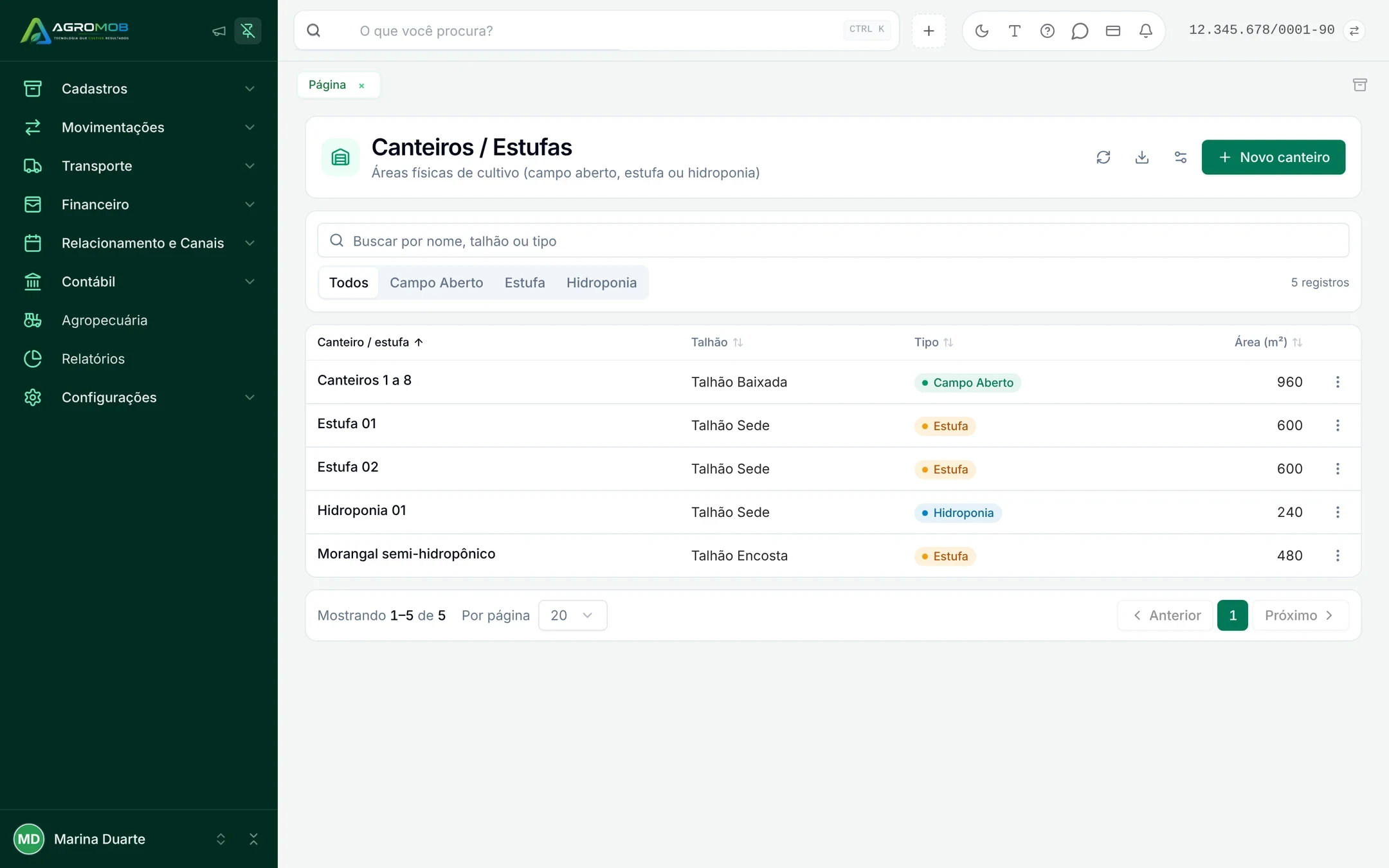Open the help question mark icon
Screen dimensions: 1389x868
click(x=1048, y=31)
